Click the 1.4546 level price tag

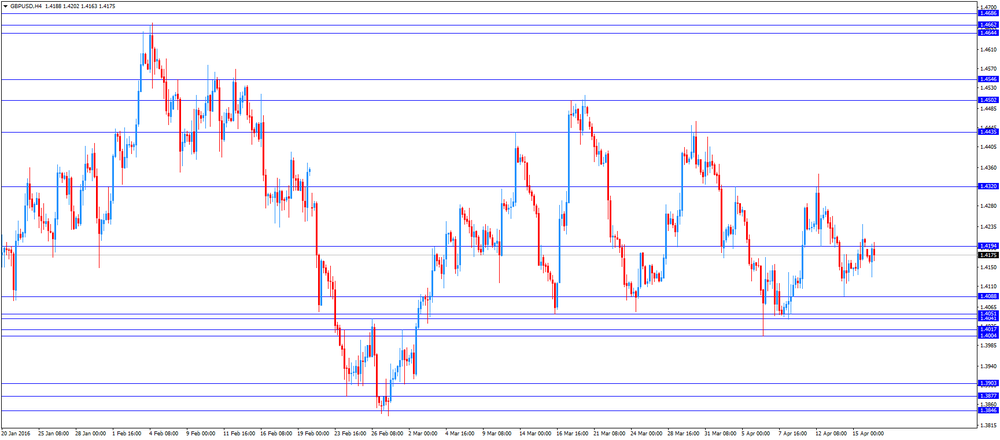point(988,79)
